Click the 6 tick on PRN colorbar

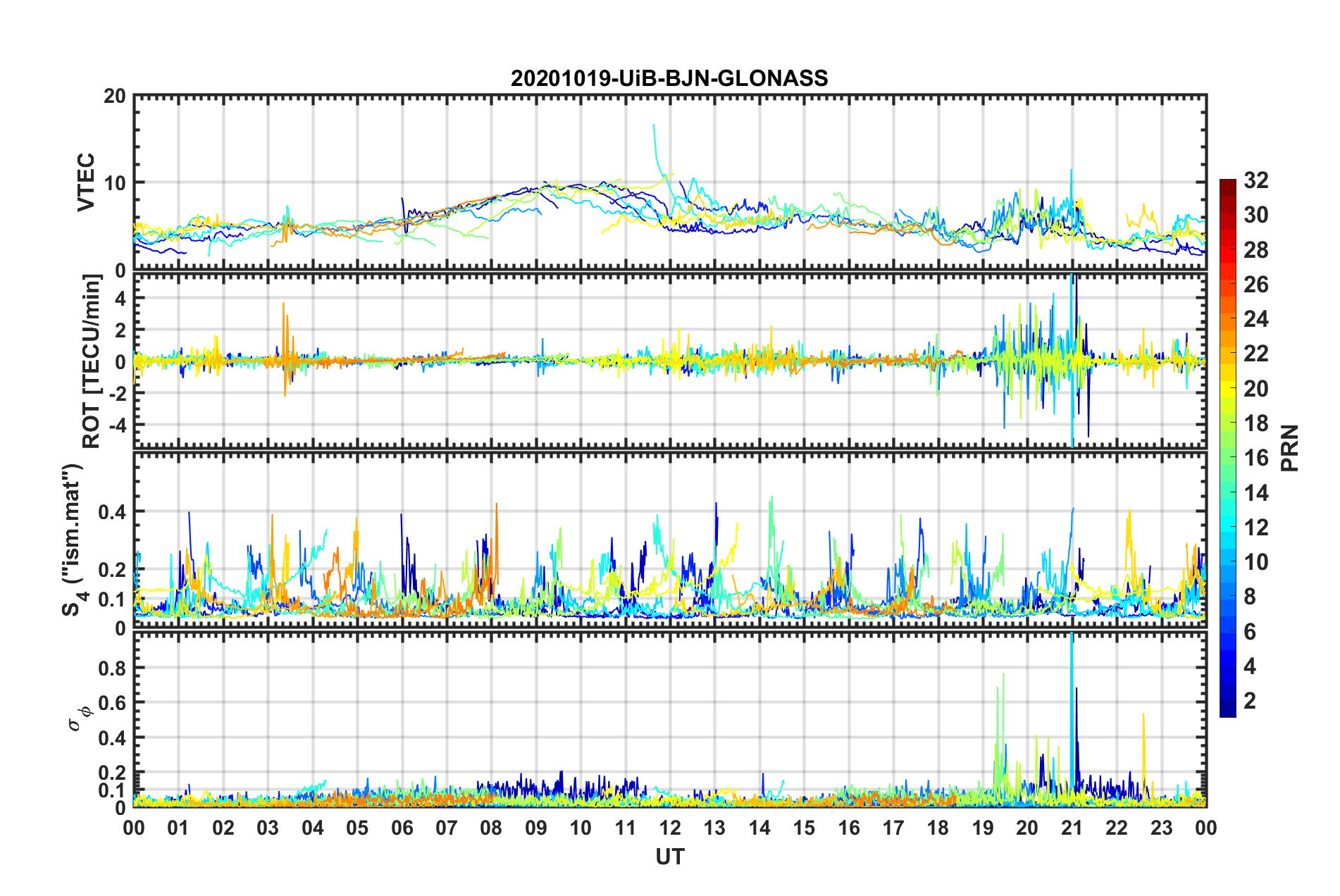pos(1251,632)
